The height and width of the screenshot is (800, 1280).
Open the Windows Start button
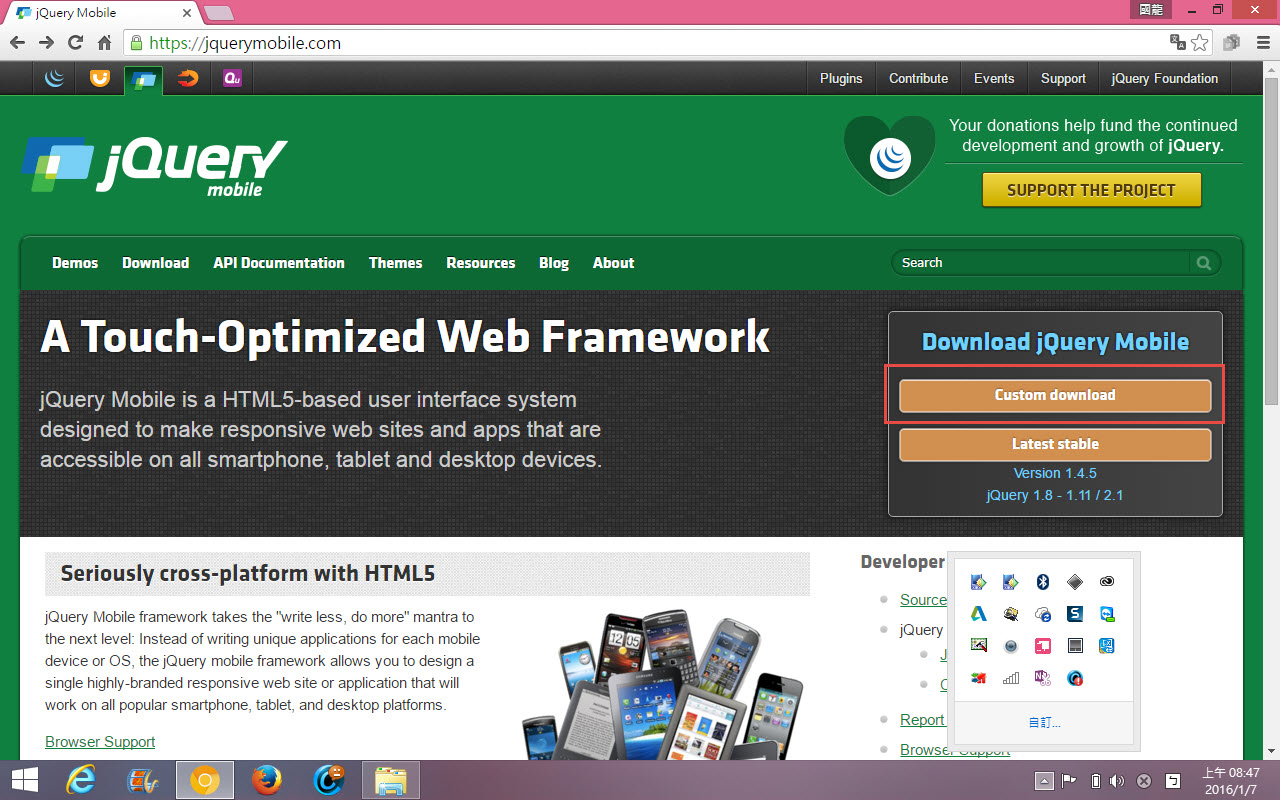pyautogui.click(x=24, y=780)
